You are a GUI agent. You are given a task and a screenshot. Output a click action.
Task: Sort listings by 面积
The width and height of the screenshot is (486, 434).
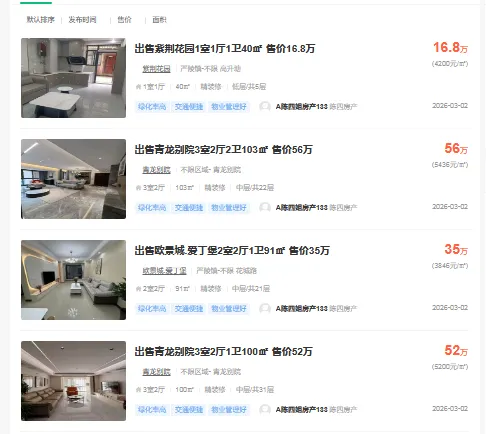[159, 20]
